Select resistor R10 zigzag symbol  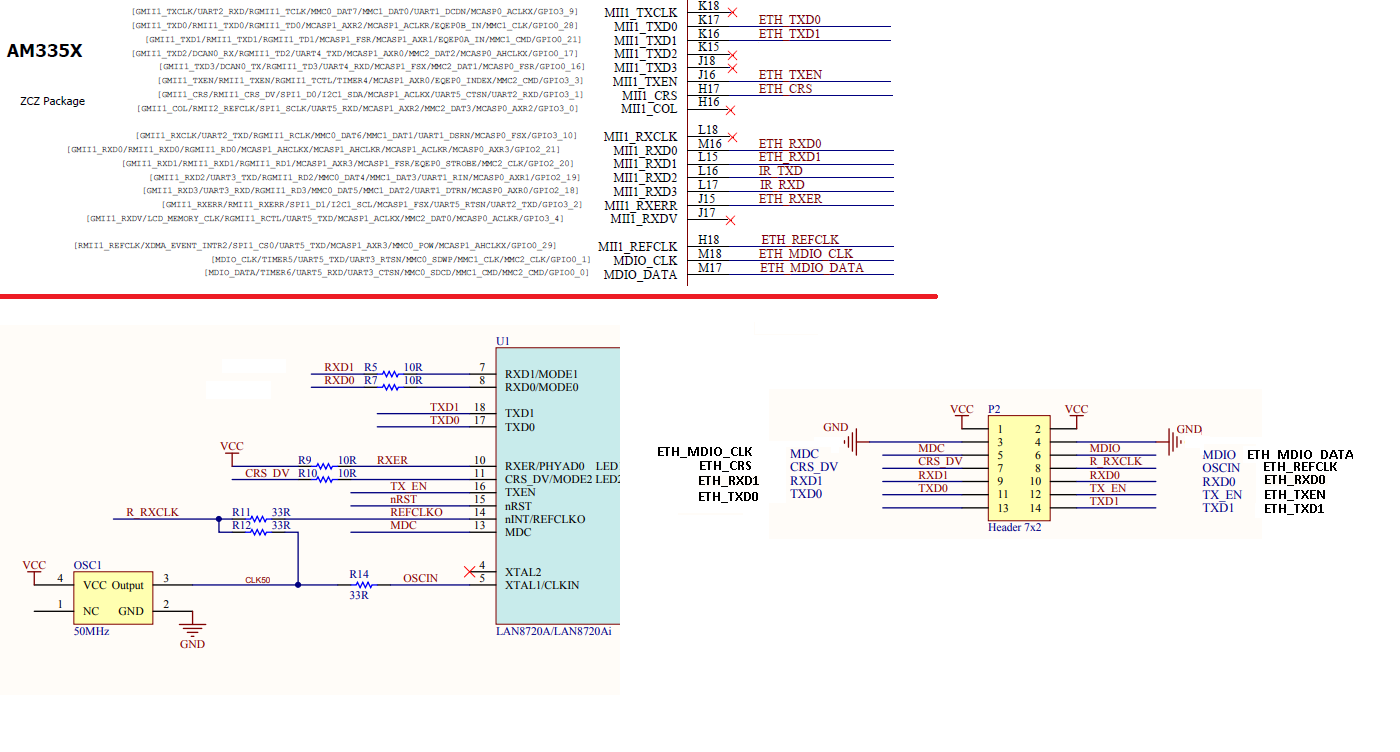tap(324, 480)
